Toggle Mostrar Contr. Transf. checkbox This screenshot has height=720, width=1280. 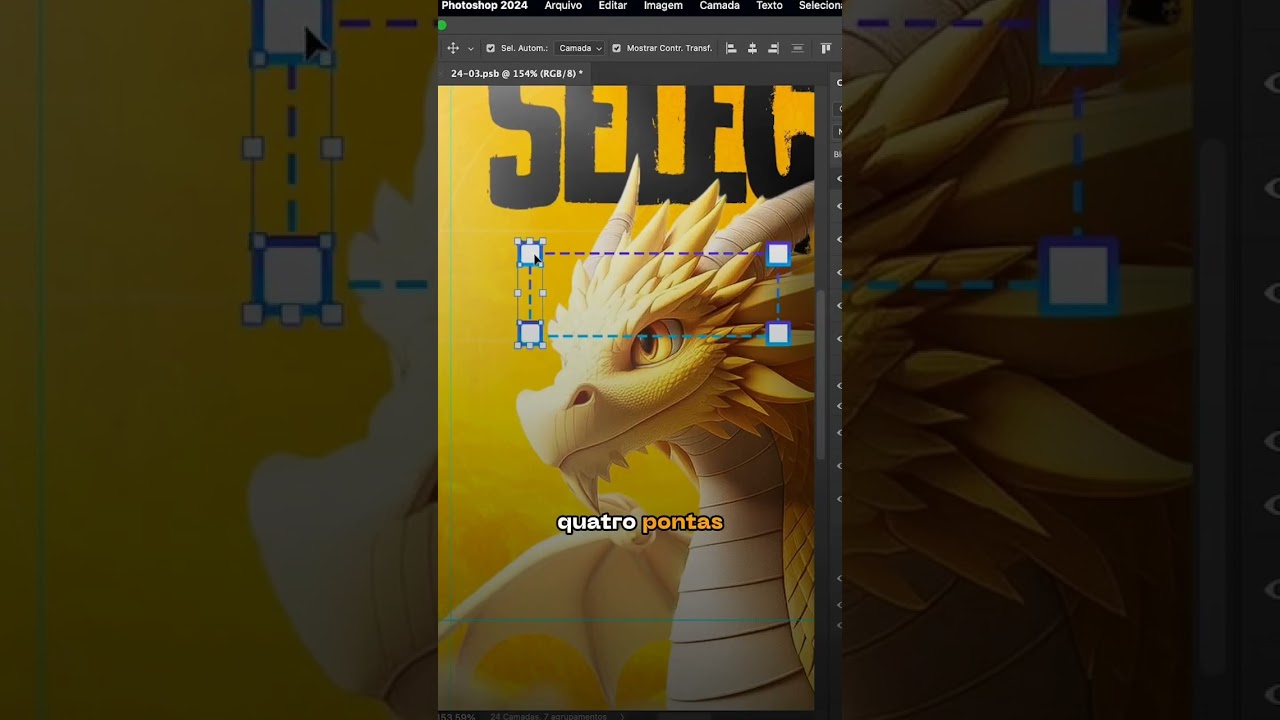(616, 48)
